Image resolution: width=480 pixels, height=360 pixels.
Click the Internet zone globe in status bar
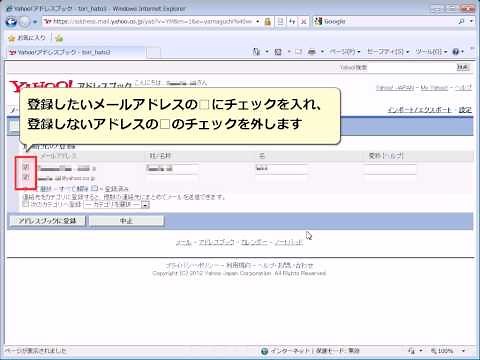click(x=265, y=351)
